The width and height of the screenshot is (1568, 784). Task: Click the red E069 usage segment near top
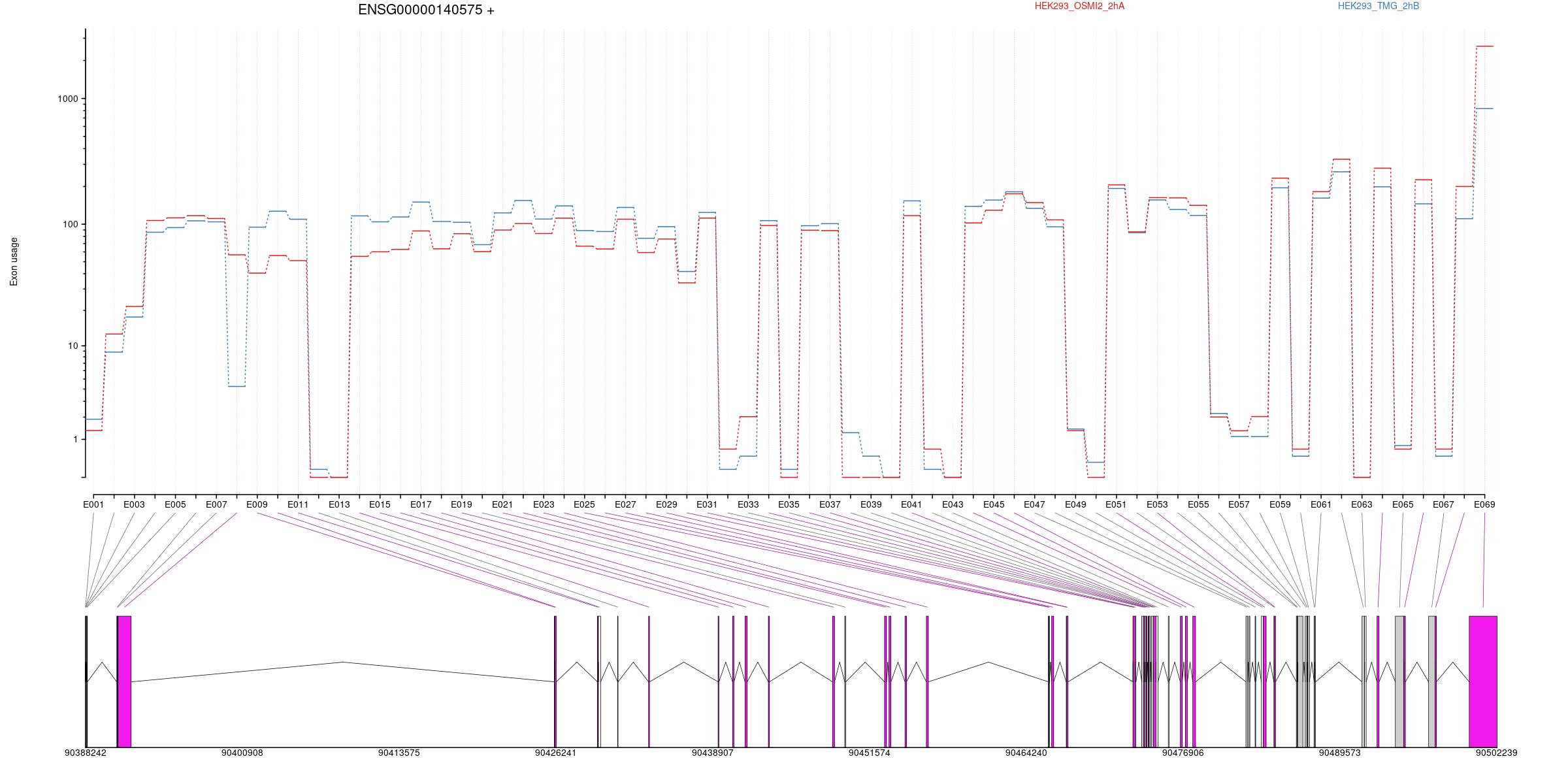(1484, 46)
